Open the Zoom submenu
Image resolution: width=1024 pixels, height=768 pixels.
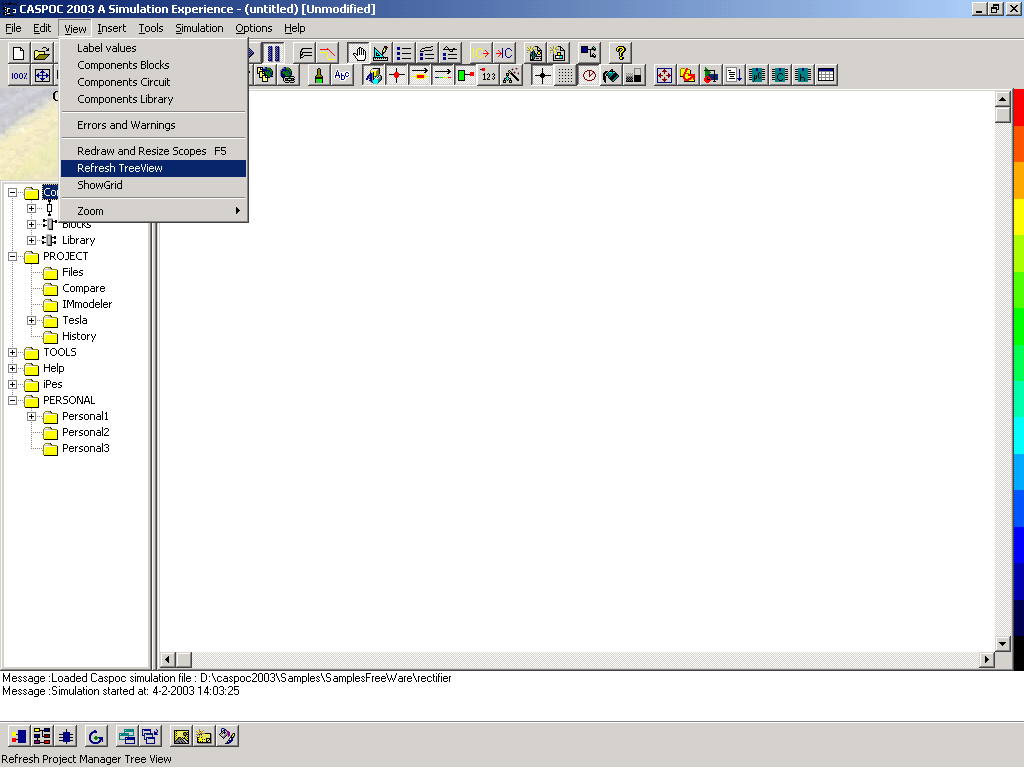pyautogui.click(x=153, y=211)
